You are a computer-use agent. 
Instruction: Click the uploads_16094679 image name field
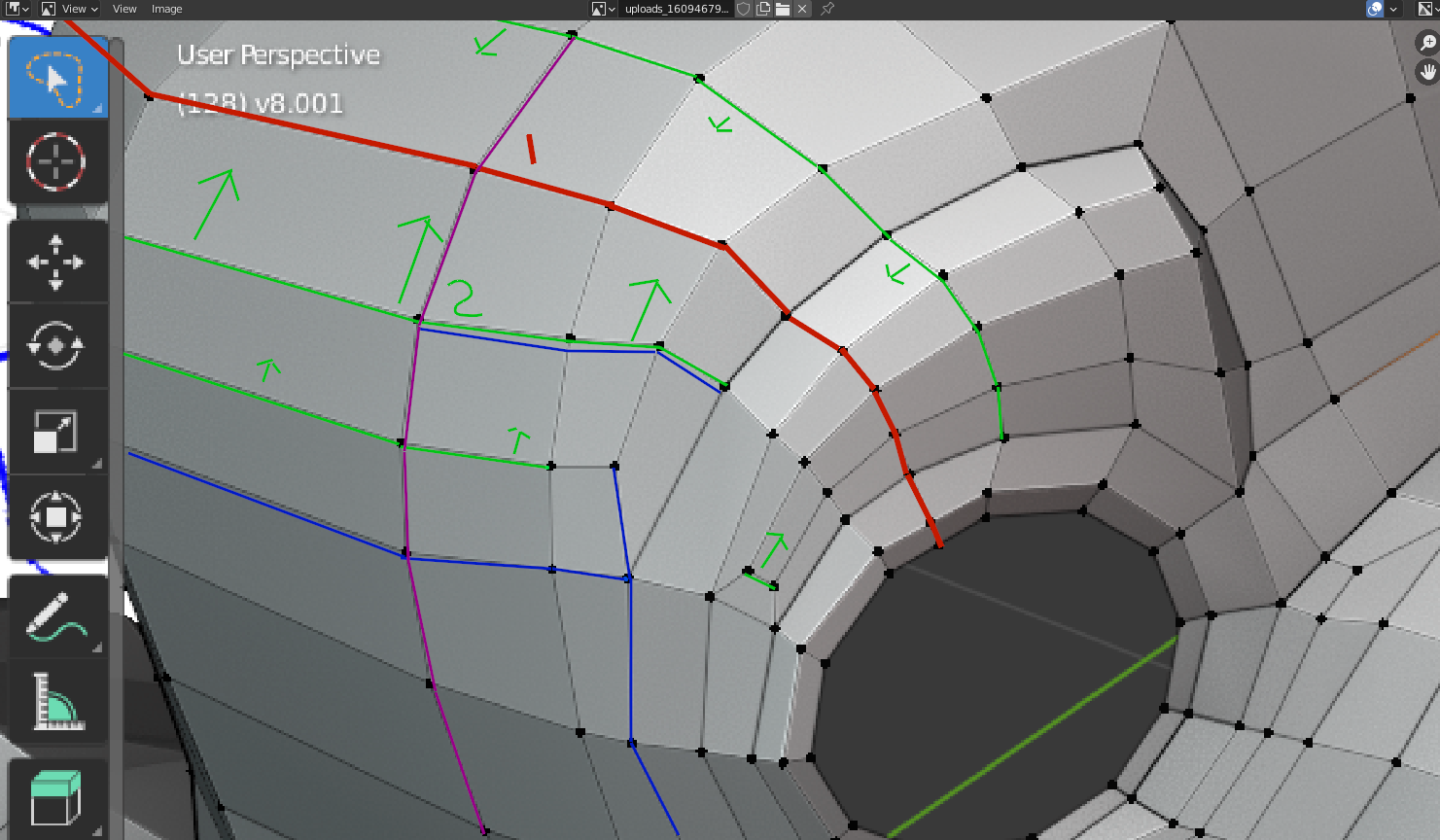pyautogui.click(x=677, y=9)
